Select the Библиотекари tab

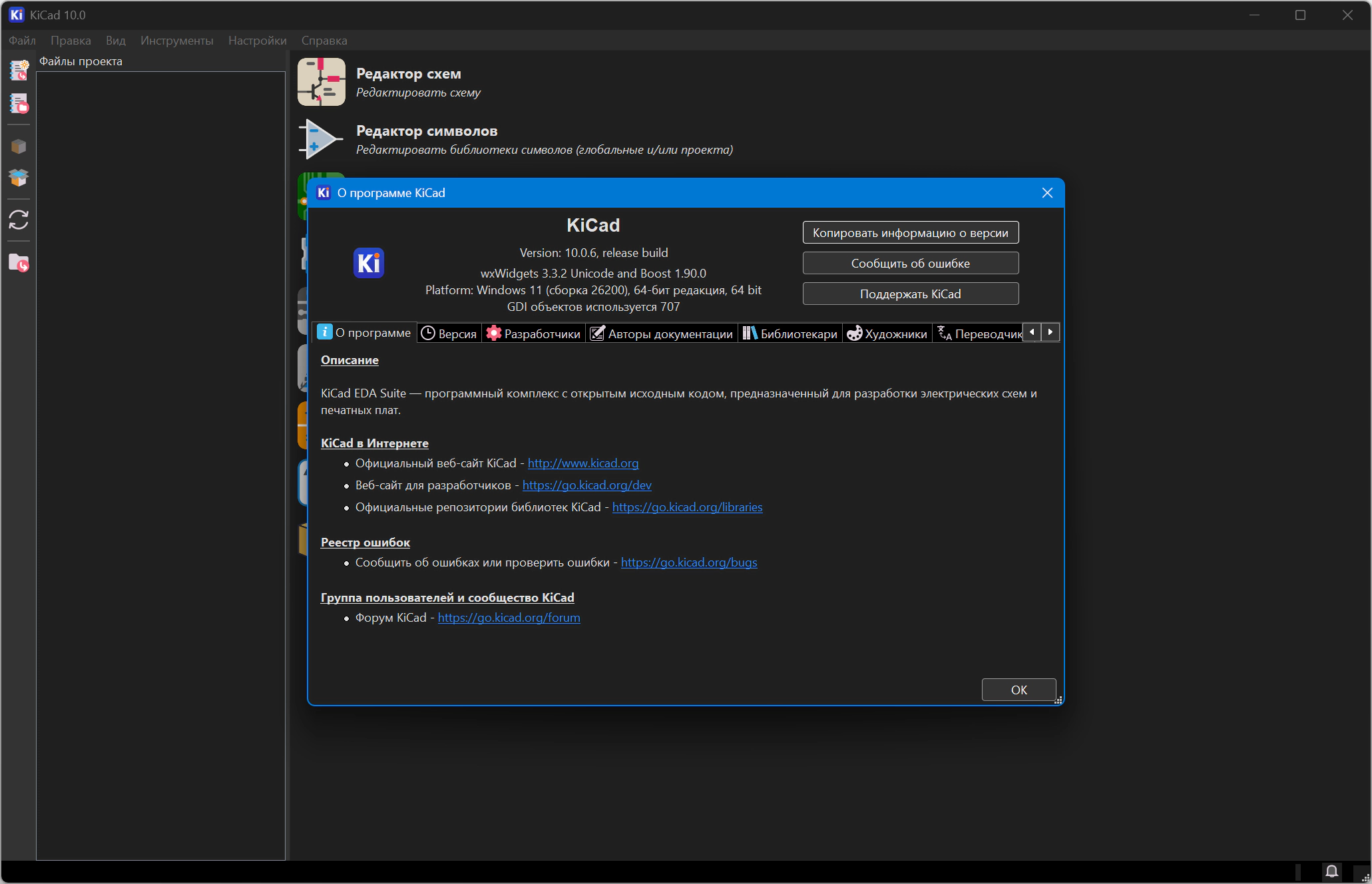click(790, 333)
